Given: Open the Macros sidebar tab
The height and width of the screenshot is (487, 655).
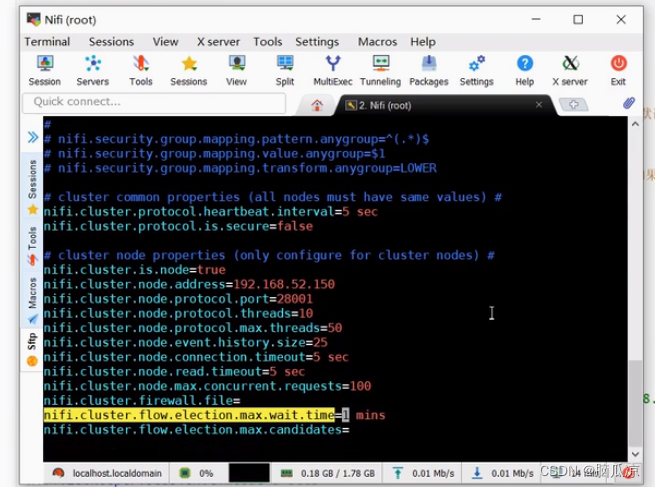Looking at the screenshot, I should click(33, 300).
